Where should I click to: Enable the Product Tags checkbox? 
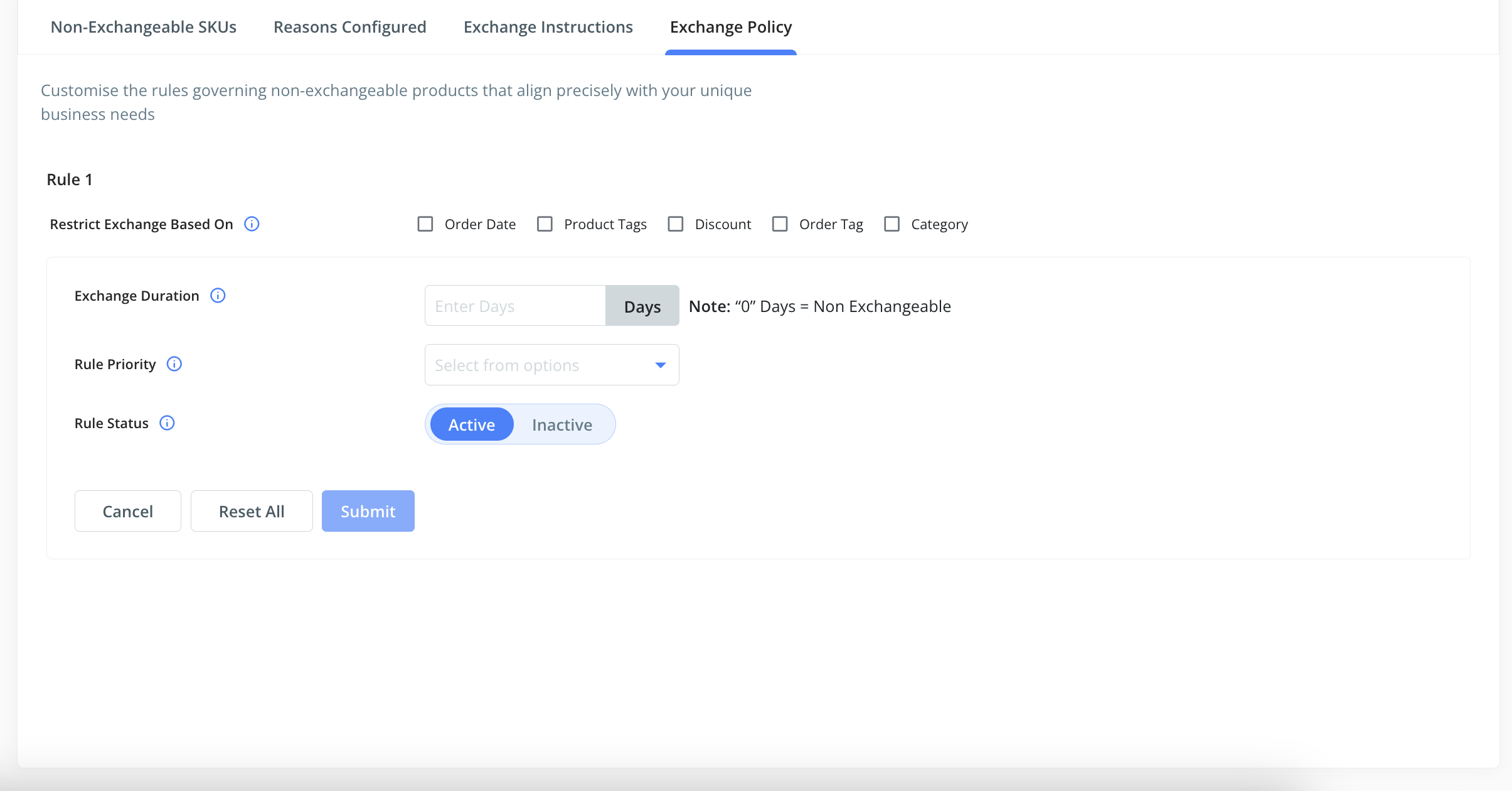545,224
